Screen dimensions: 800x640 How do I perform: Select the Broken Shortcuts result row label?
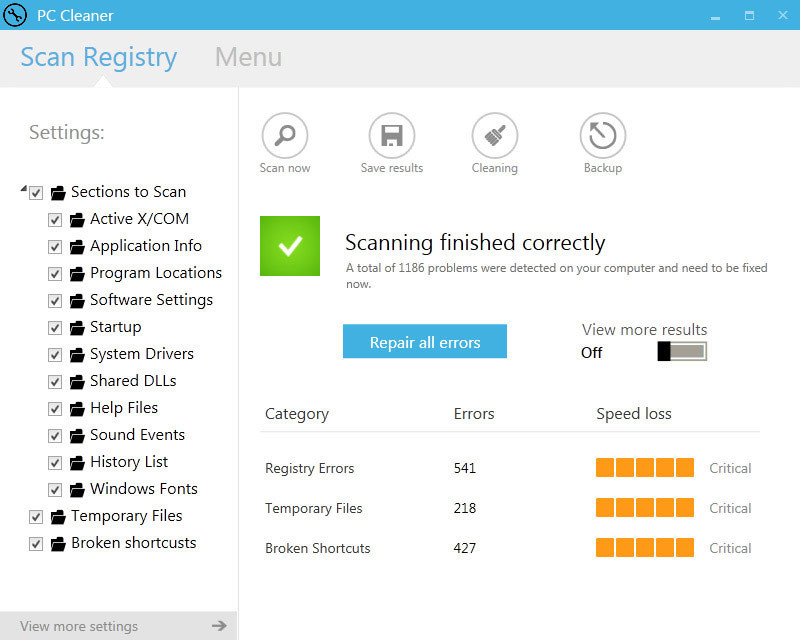[x=317, y=548]
